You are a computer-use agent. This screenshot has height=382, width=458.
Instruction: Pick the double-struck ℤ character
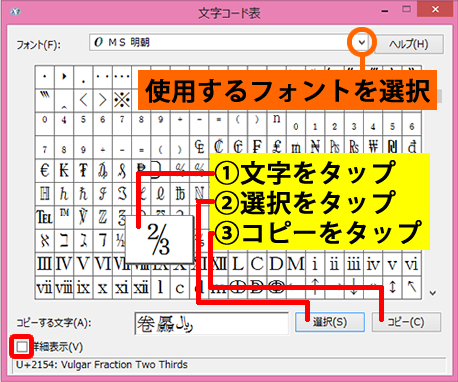pos(103,217)
